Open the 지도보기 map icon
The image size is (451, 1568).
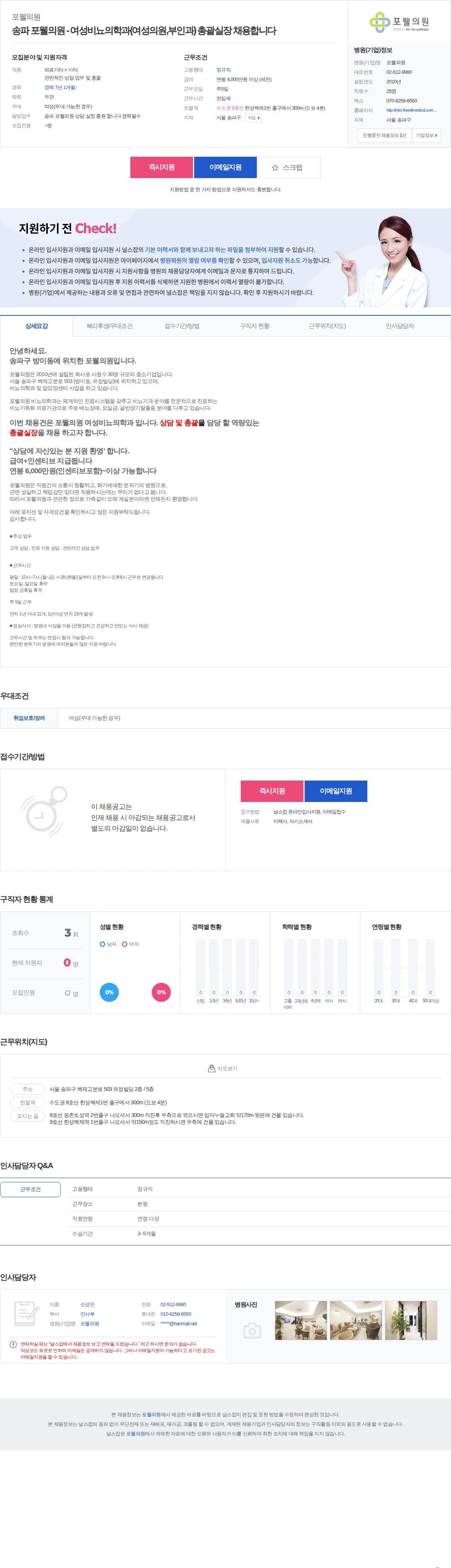212,1068
